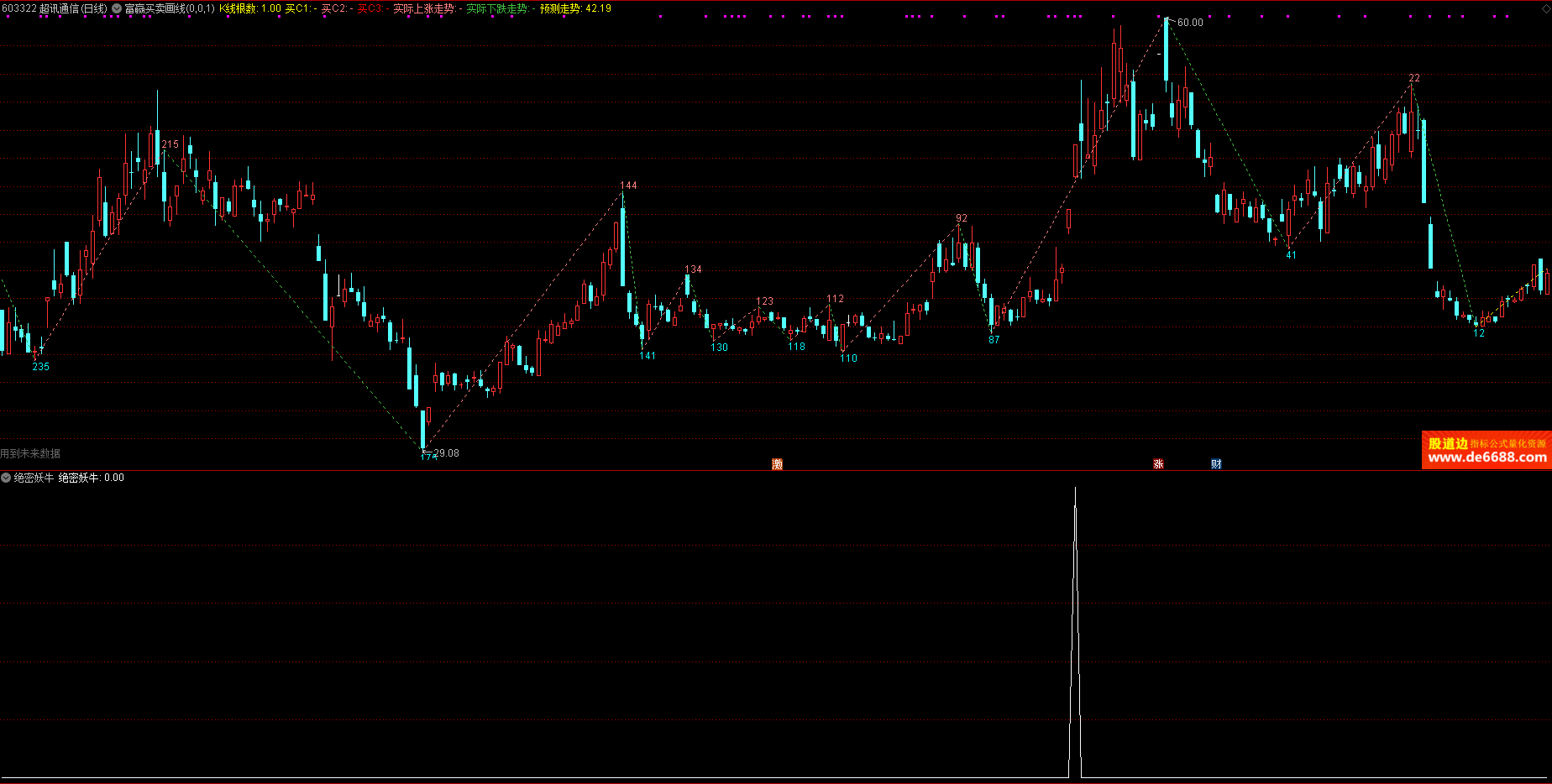Expand the 富赢买卖画线 indicator dropdown arrow
This screenshot has width=1552, height=784.
pyautogui.click(x=117, y=8)
